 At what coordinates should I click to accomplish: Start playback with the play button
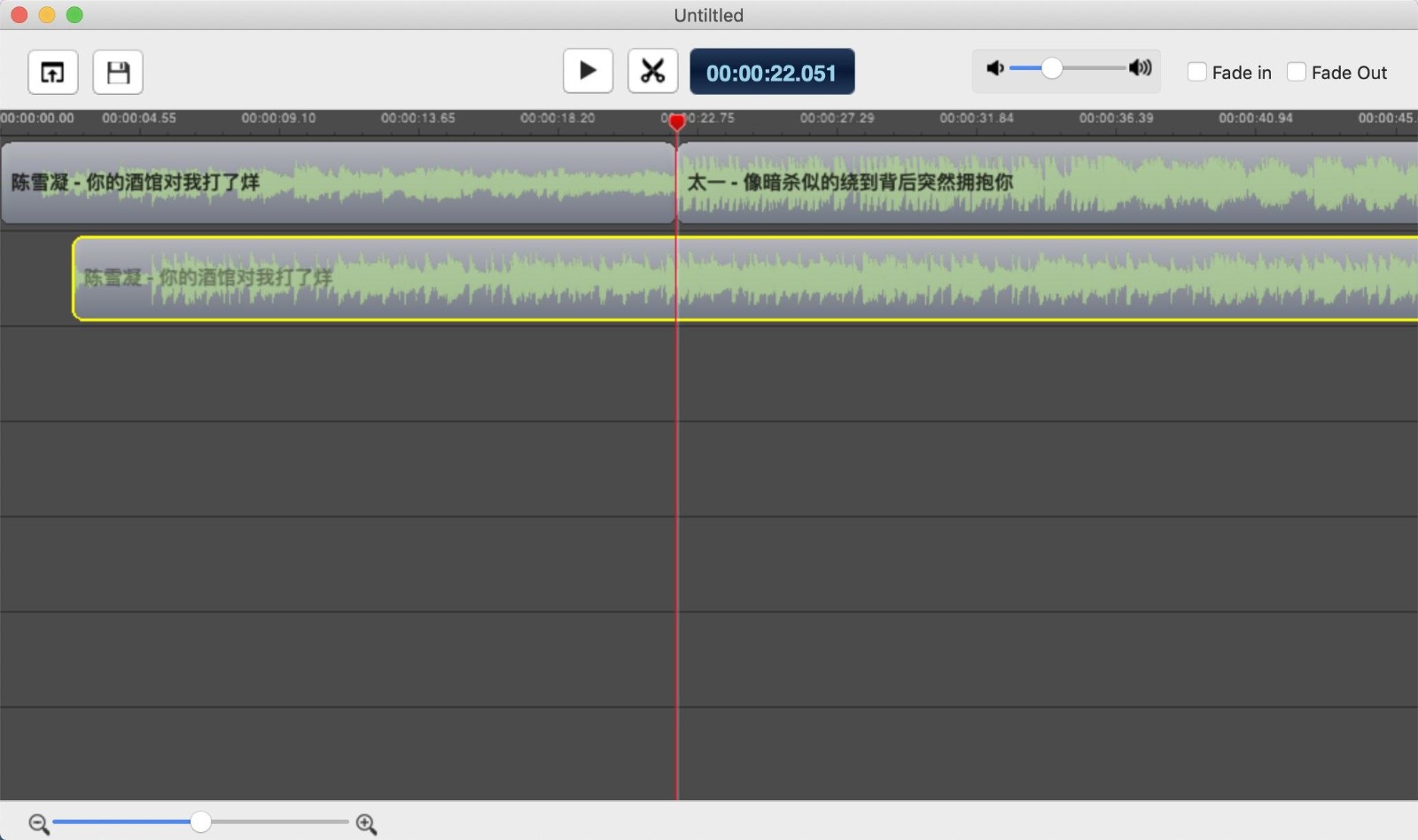pyautogui.click(x=588, y=71)
